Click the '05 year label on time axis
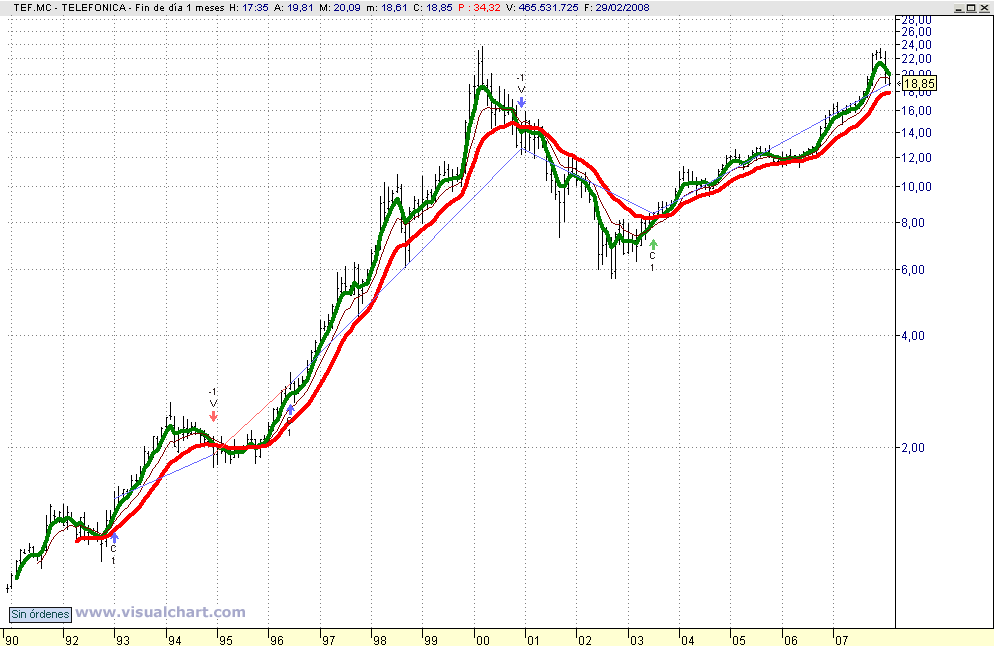This screenshot has width=994, height=646. [x=739, y=640]
